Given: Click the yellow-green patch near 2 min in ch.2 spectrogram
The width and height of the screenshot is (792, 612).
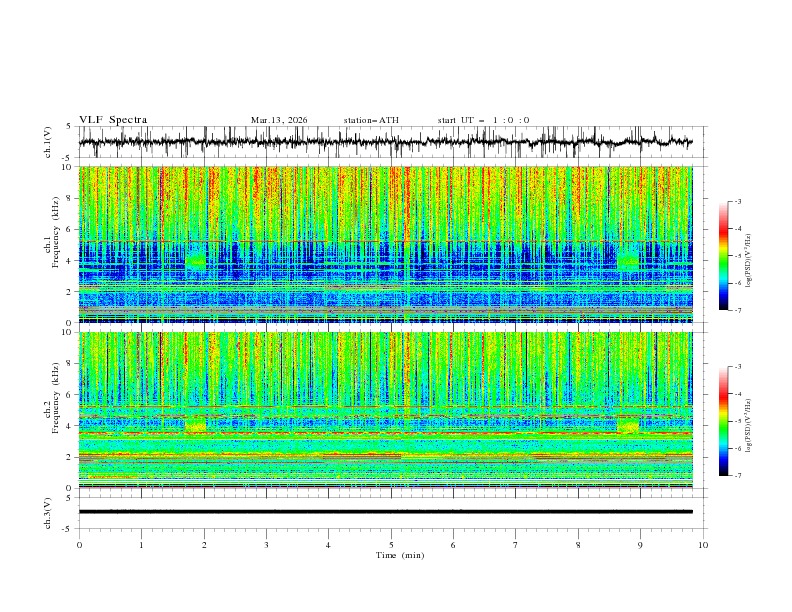Looking at the screenshot, I should (196, 424).
